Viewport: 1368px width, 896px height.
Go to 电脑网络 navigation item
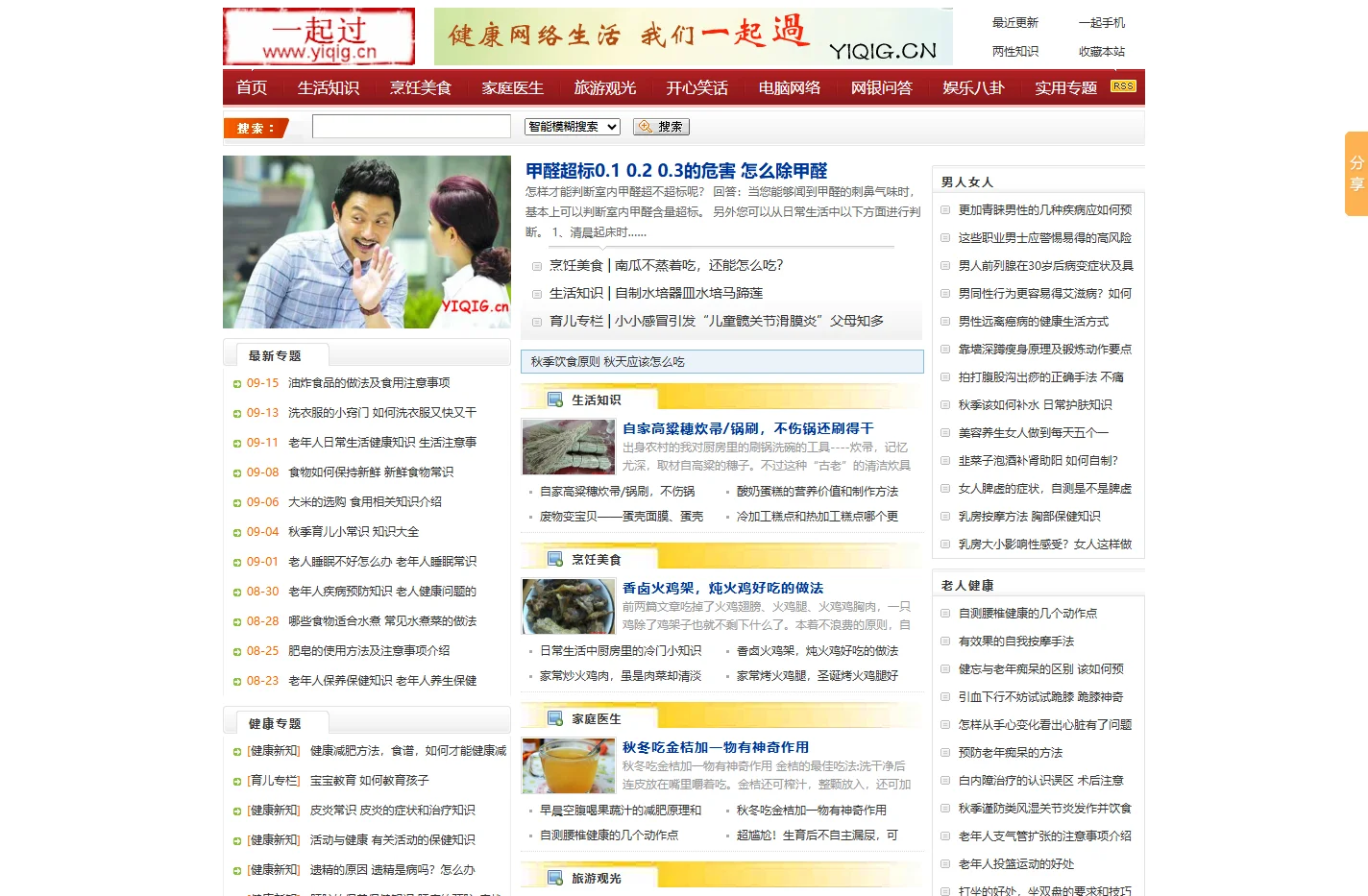(x=790, y=87)
